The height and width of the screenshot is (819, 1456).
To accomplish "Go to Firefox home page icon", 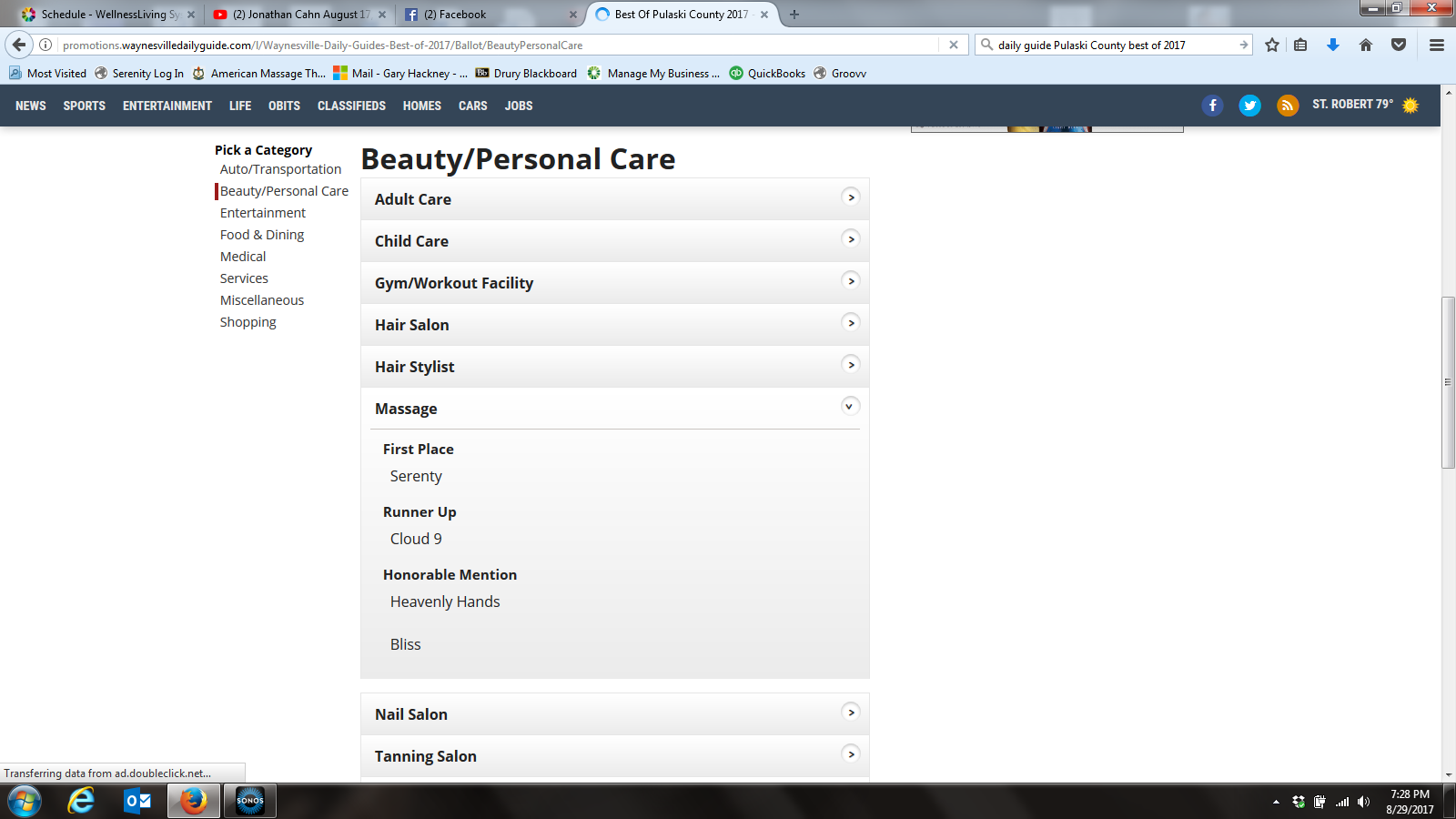I will [x=1365, y=45].
